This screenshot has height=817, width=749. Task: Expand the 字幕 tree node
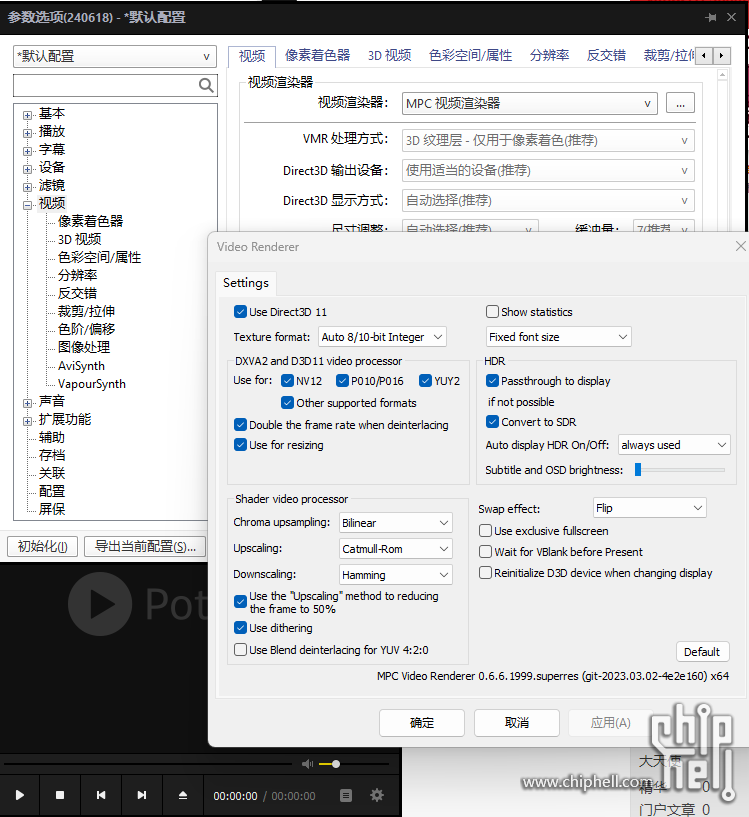coord(27,151)
